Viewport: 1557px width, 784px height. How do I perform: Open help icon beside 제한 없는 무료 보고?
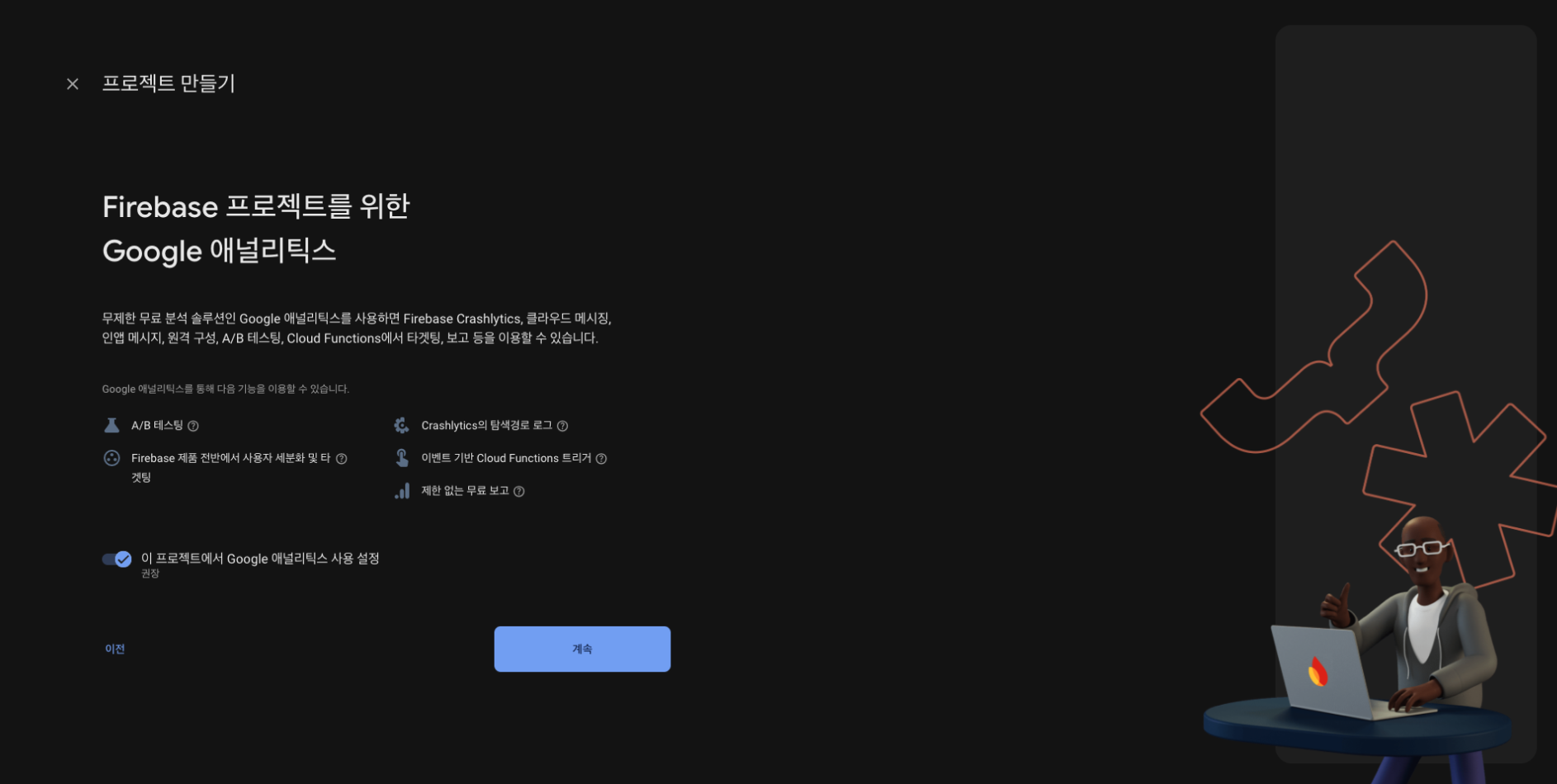tap(519, 492)
